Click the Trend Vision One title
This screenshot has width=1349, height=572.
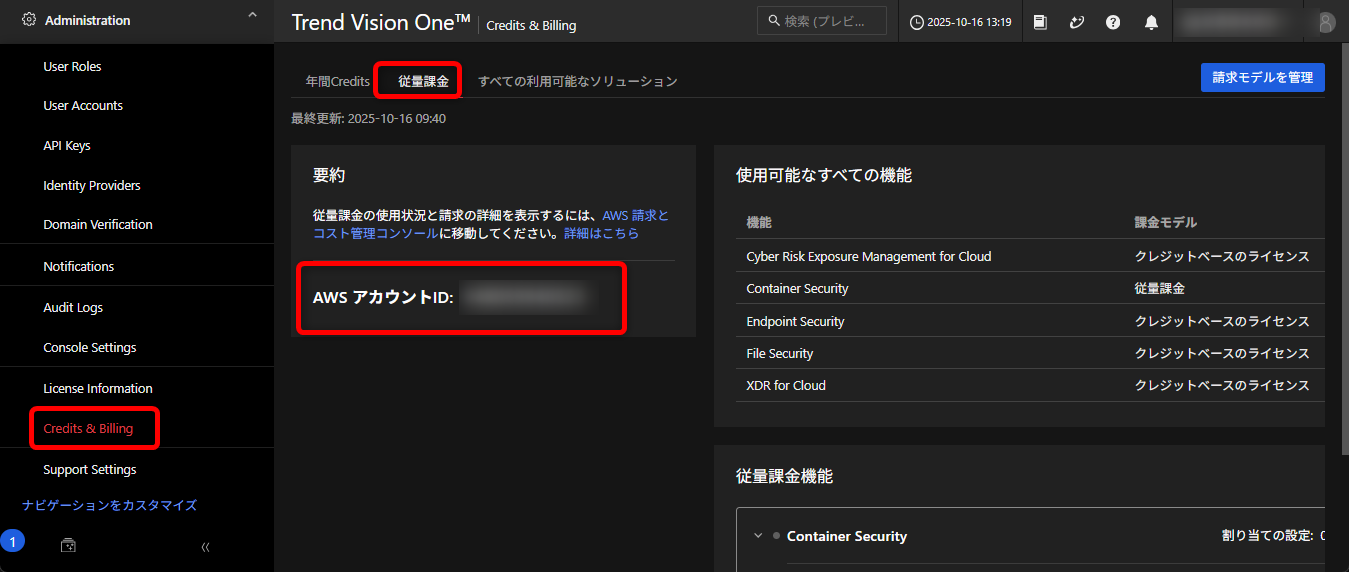click(x=381, y=22)
